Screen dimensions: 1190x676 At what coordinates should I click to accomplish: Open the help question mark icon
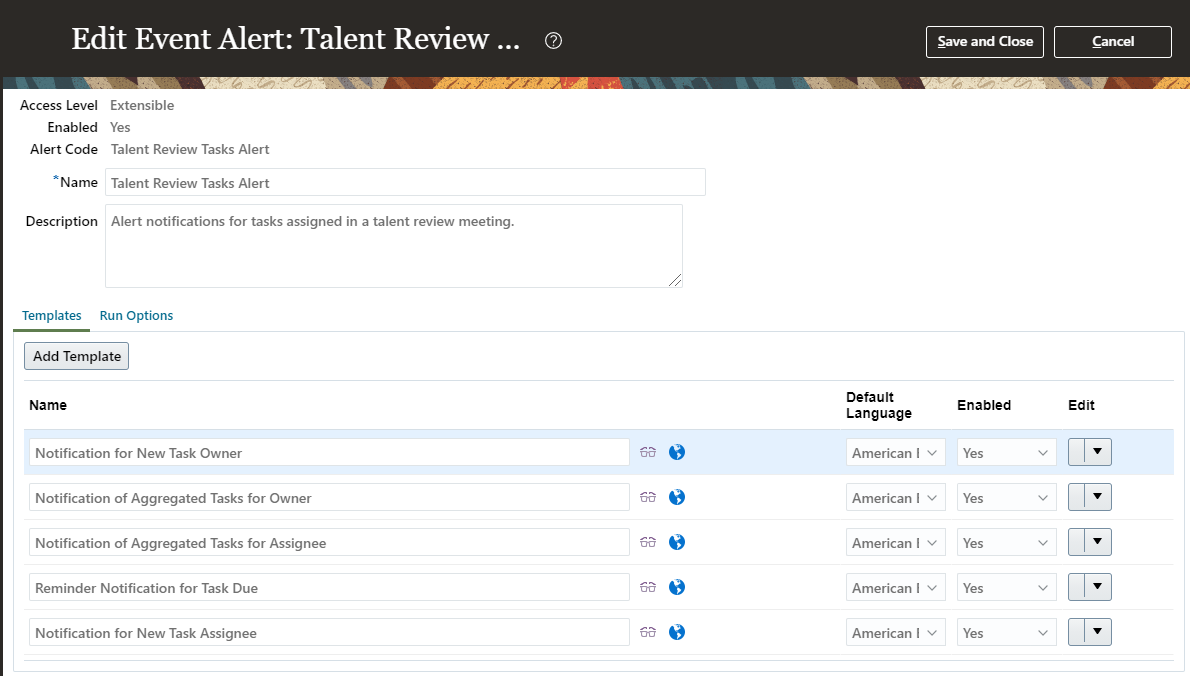point(553,41)
